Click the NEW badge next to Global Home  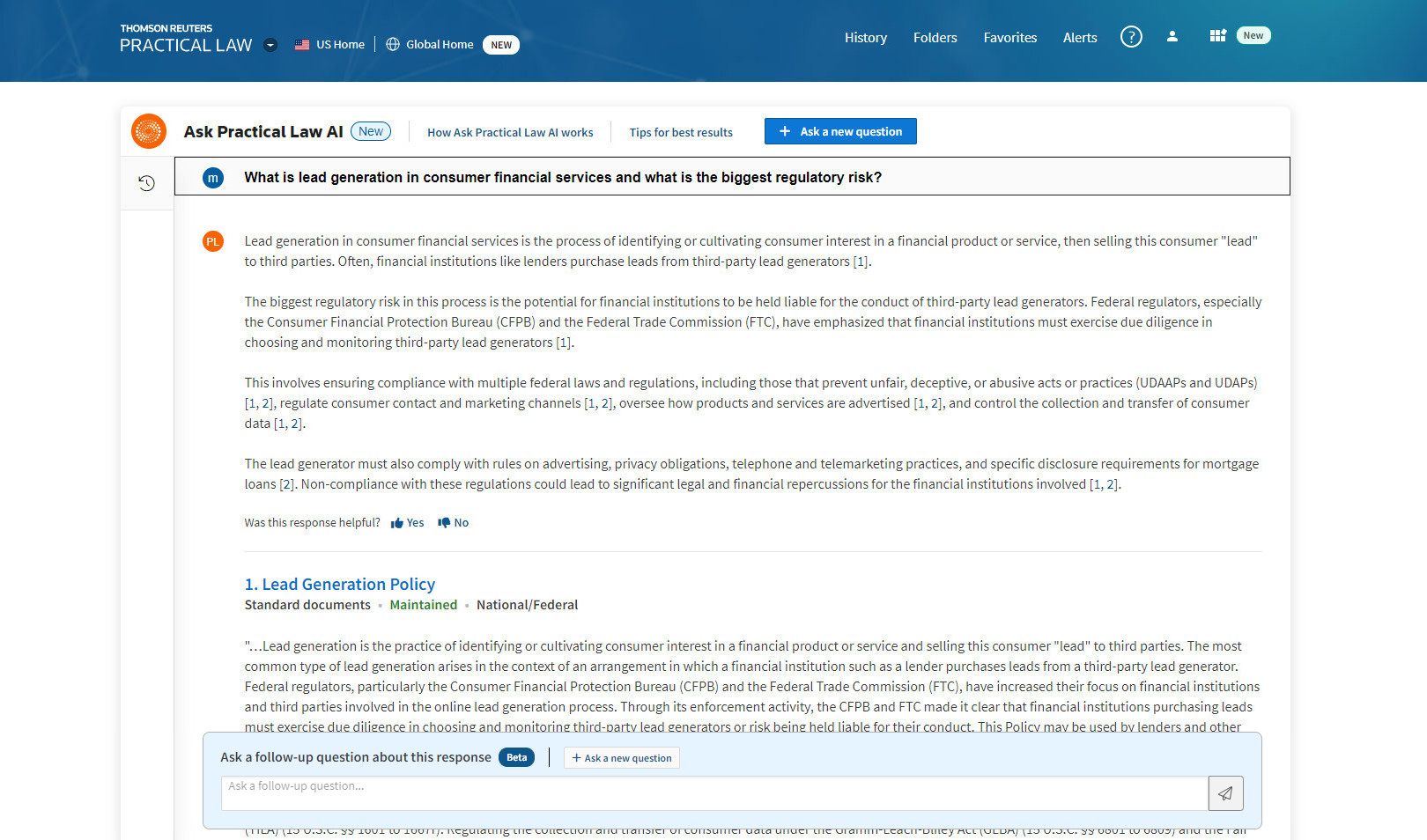coord(501,45)
